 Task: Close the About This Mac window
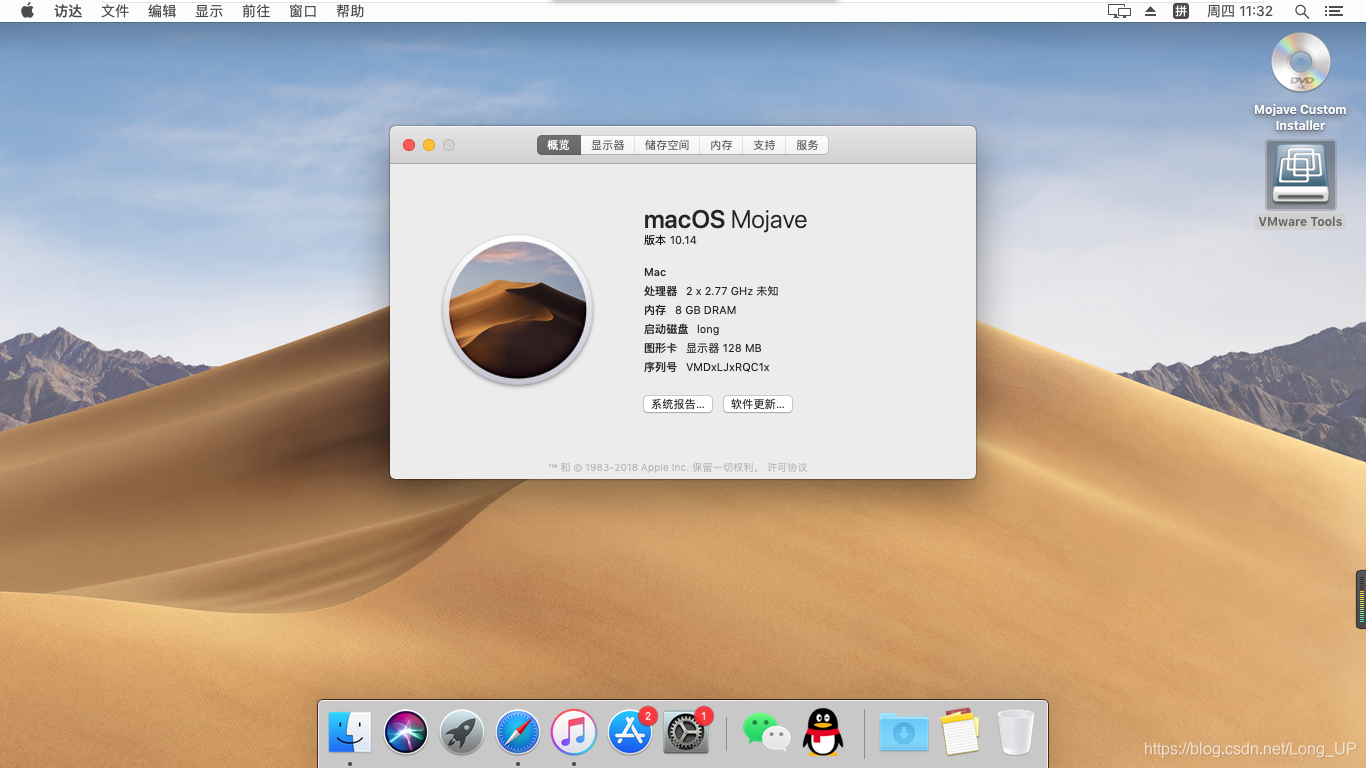409,145
